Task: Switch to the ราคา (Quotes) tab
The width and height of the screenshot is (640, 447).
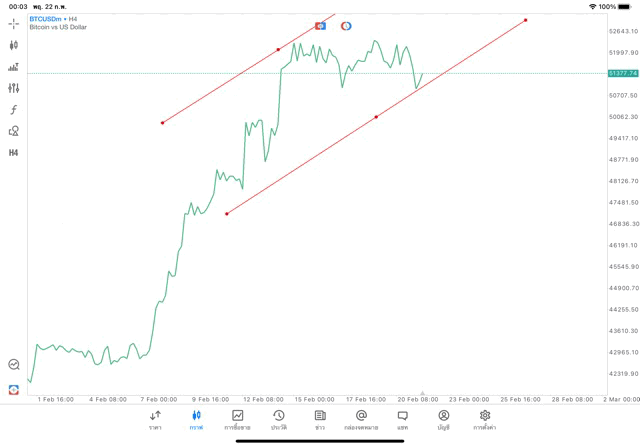Action: coord(155,419)
